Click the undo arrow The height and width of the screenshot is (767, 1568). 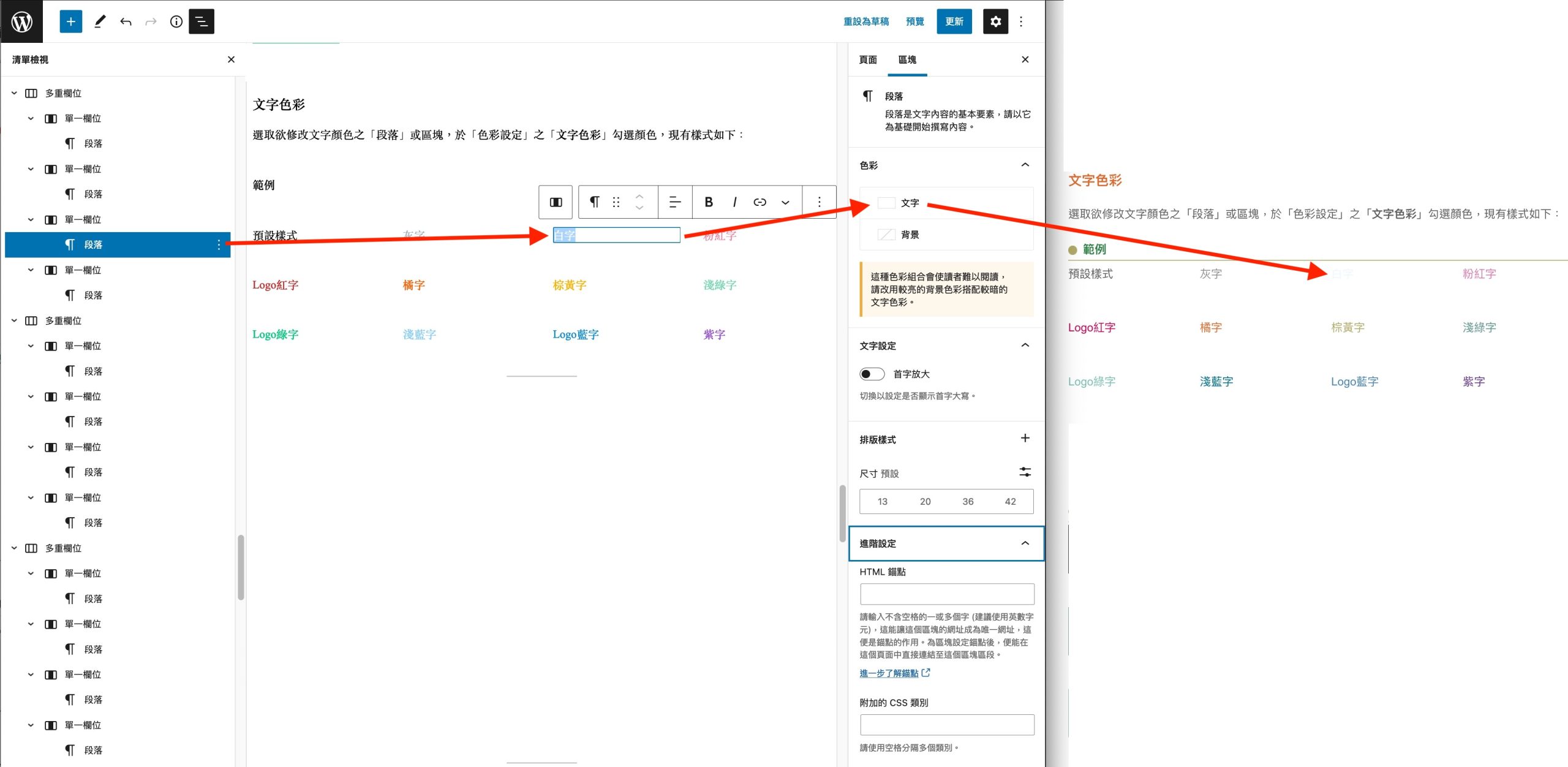pos(126,21)
